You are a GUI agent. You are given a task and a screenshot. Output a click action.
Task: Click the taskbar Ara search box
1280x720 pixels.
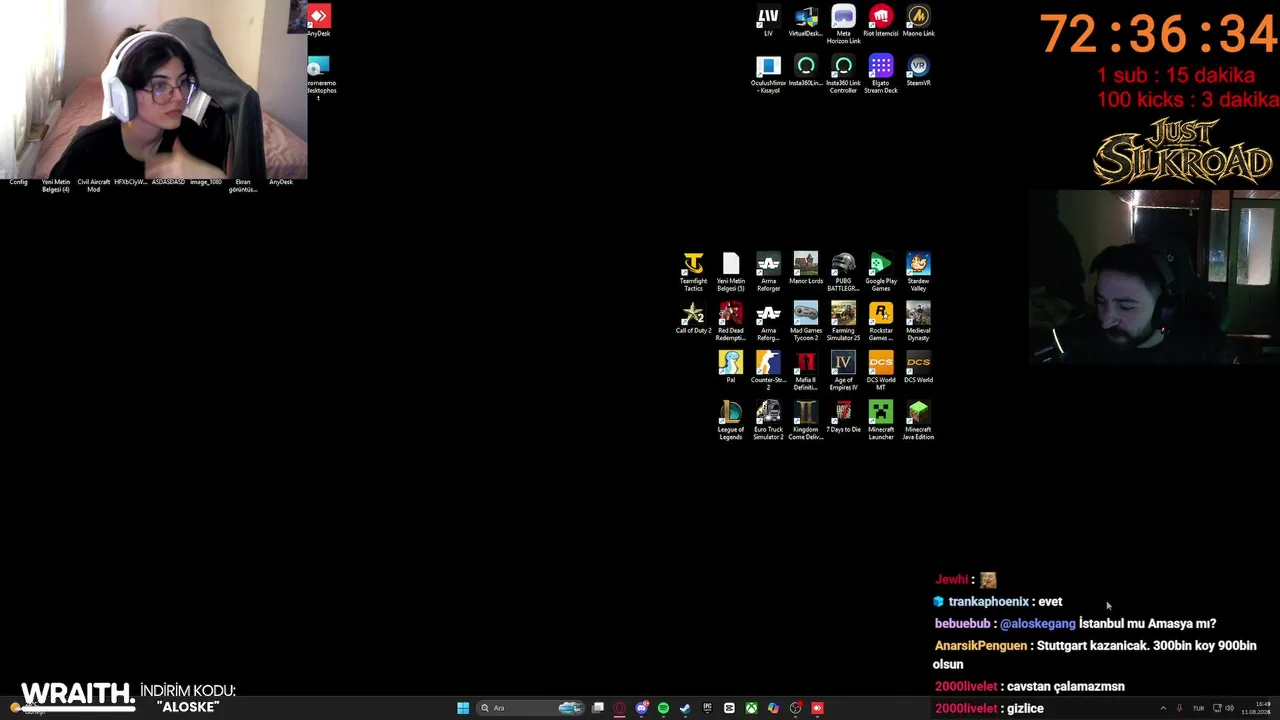tap(531, 708)
